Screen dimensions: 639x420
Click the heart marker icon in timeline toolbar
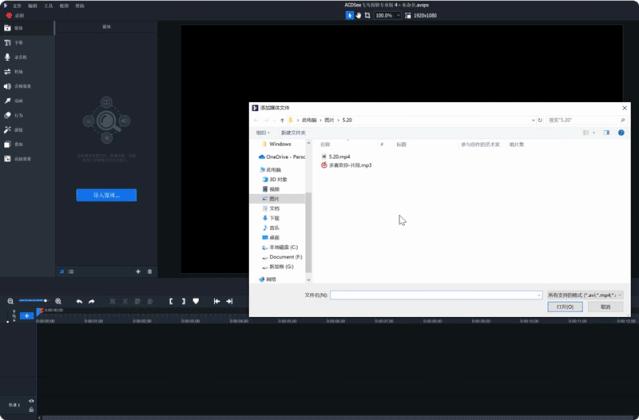pos(196,301)
